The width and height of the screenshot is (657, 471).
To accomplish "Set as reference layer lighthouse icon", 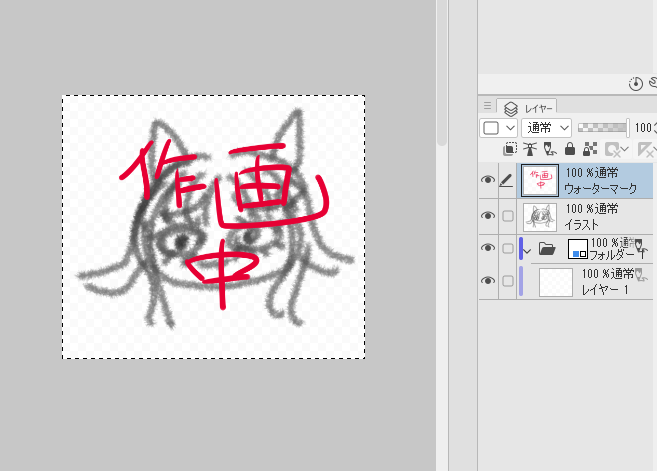I will pyautogui.click(x=530, y=149).
